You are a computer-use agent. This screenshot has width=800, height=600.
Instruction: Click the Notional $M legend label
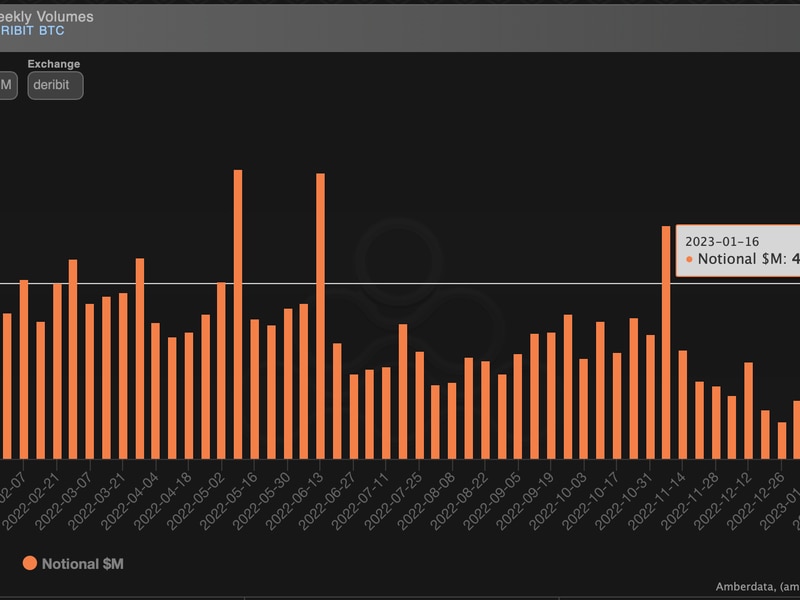pos(84,564)
